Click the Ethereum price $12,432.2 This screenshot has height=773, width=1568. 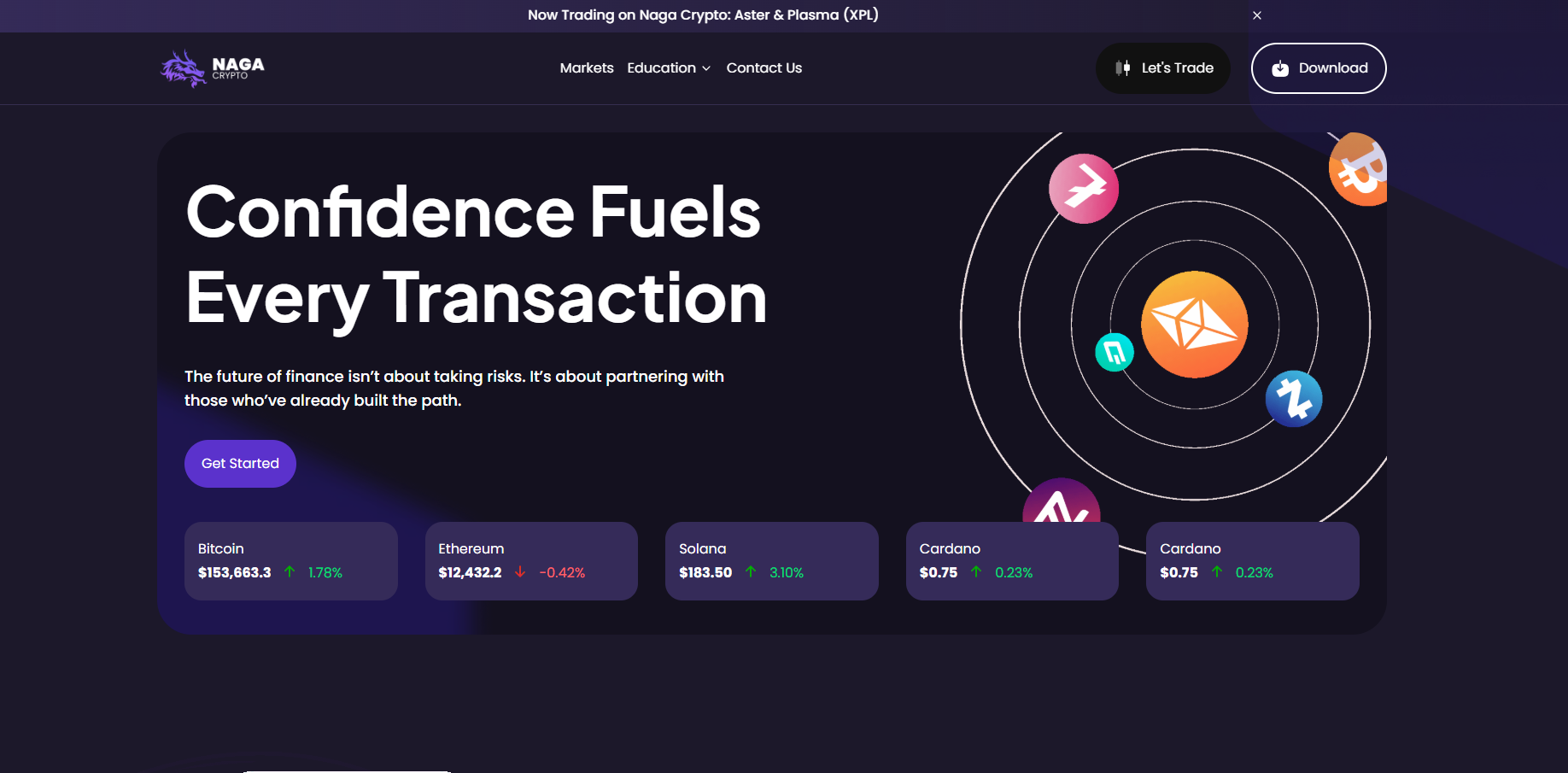470,572
